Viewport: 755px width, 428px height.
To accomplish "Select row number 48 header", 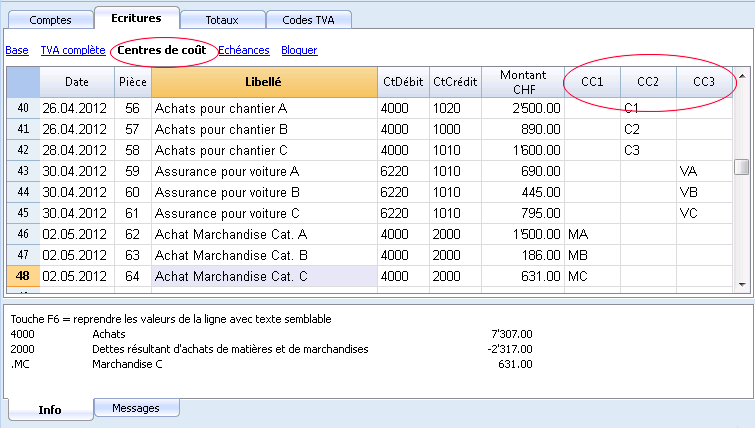I will tap(23, 276).
